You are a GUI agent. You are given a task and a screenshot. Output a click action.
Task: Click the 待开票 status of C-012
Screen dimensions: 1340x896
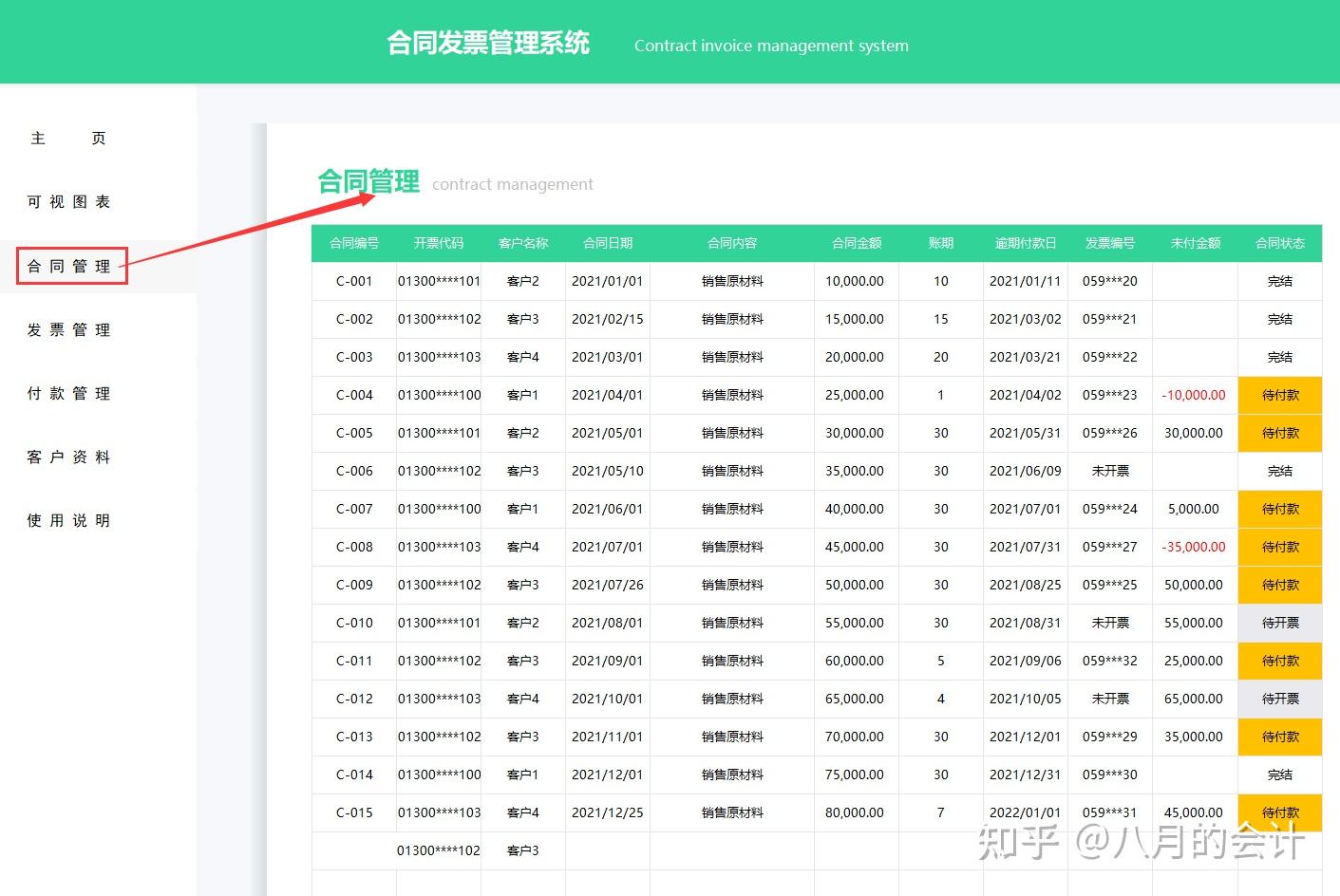pos(1280,699)
